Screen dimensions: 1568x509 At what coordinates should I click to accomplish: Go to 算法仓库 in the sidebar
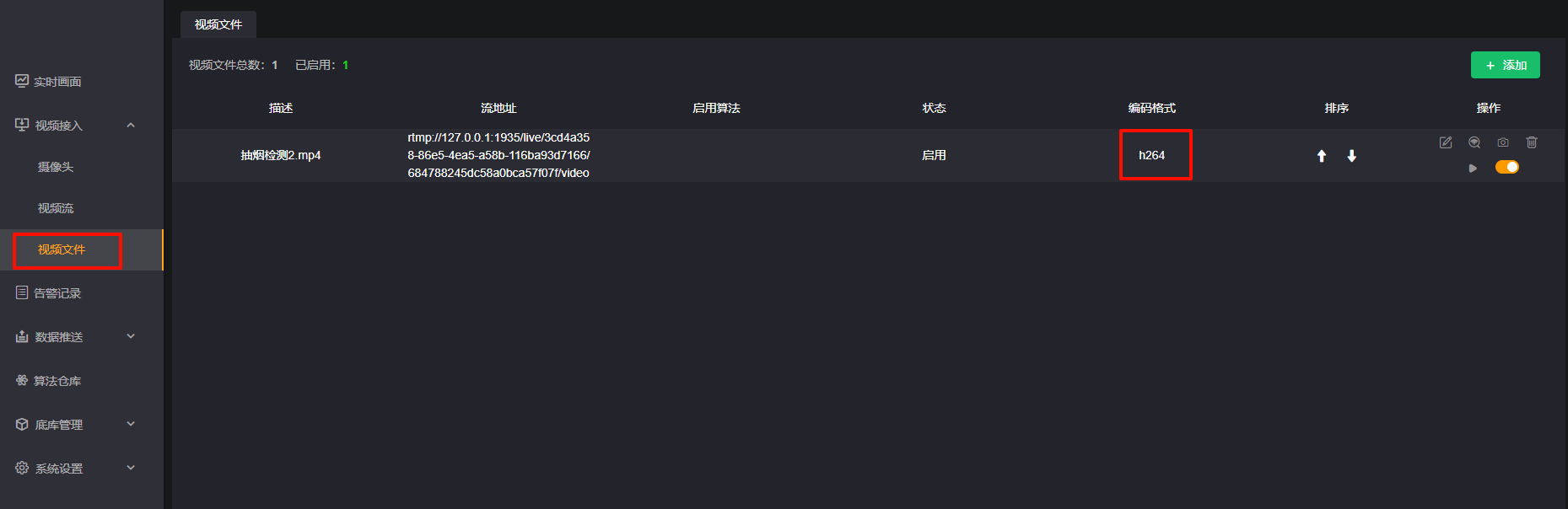(57, 381)
